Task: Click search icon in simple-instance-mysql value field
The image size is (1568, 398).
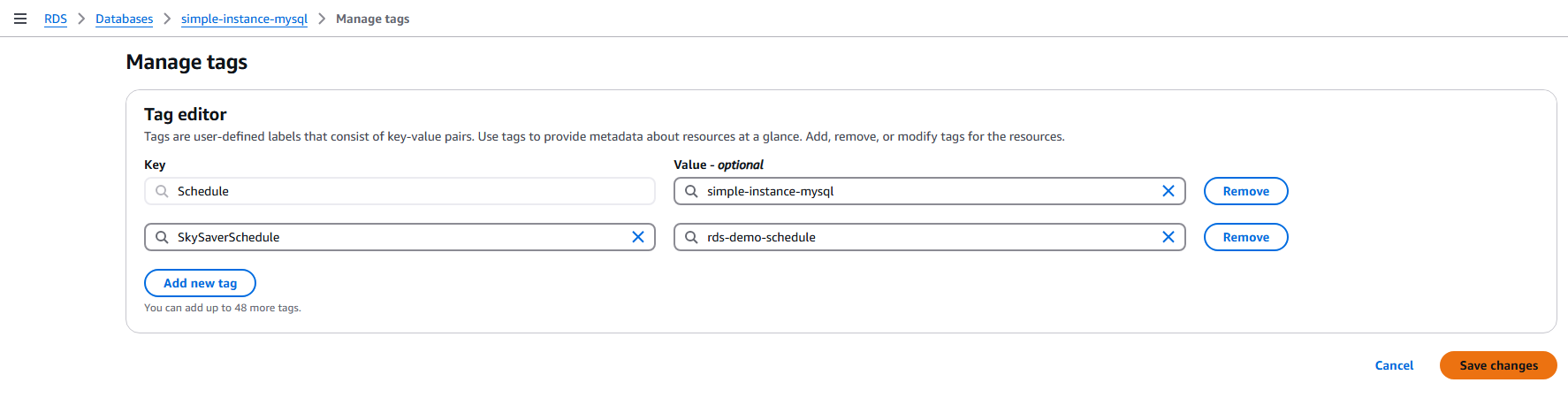Action: (691, 191)
